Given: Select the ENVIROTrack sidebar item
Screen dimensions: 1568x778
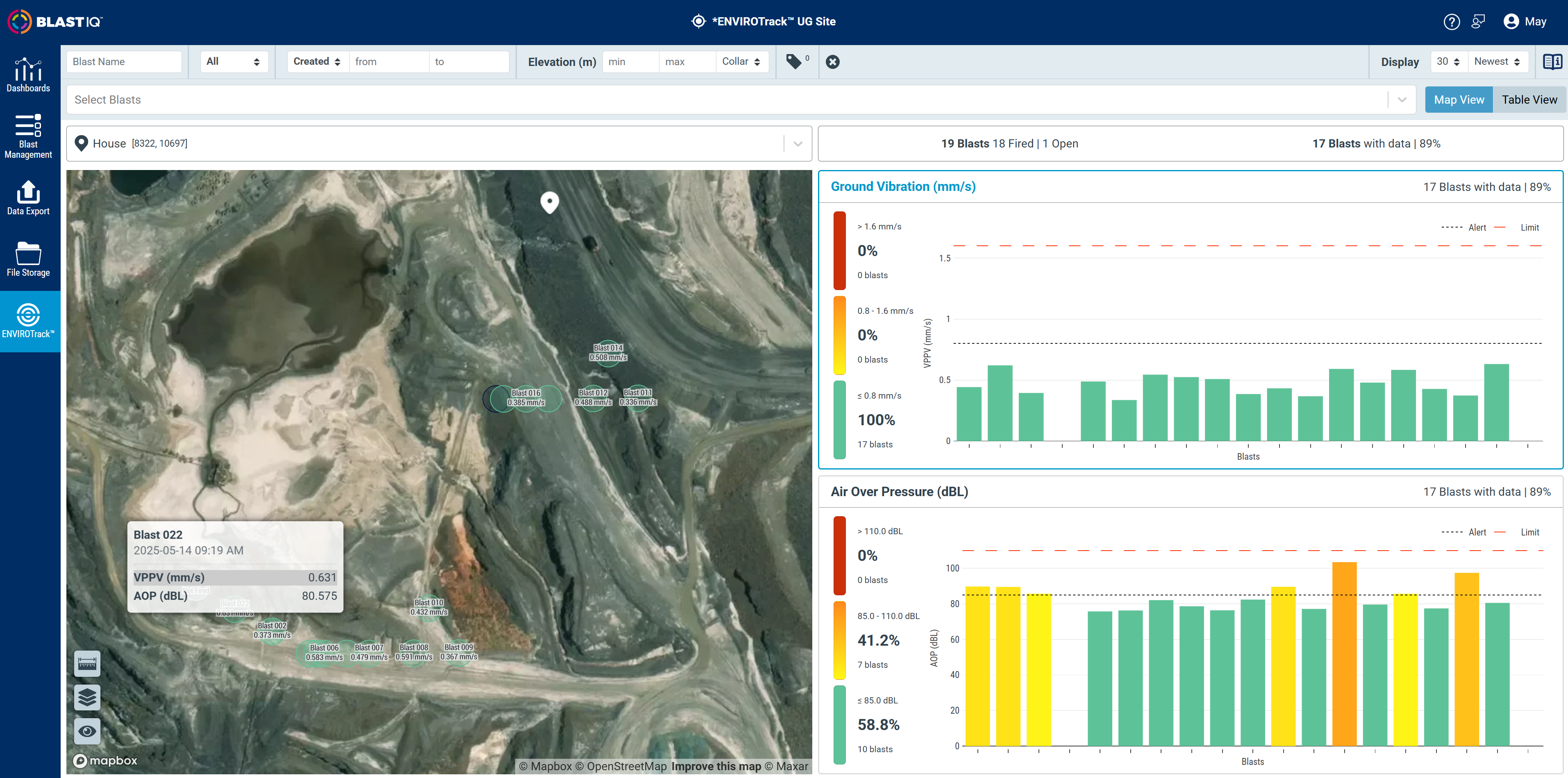Looking at the screenshot, I should coord(28,320).
